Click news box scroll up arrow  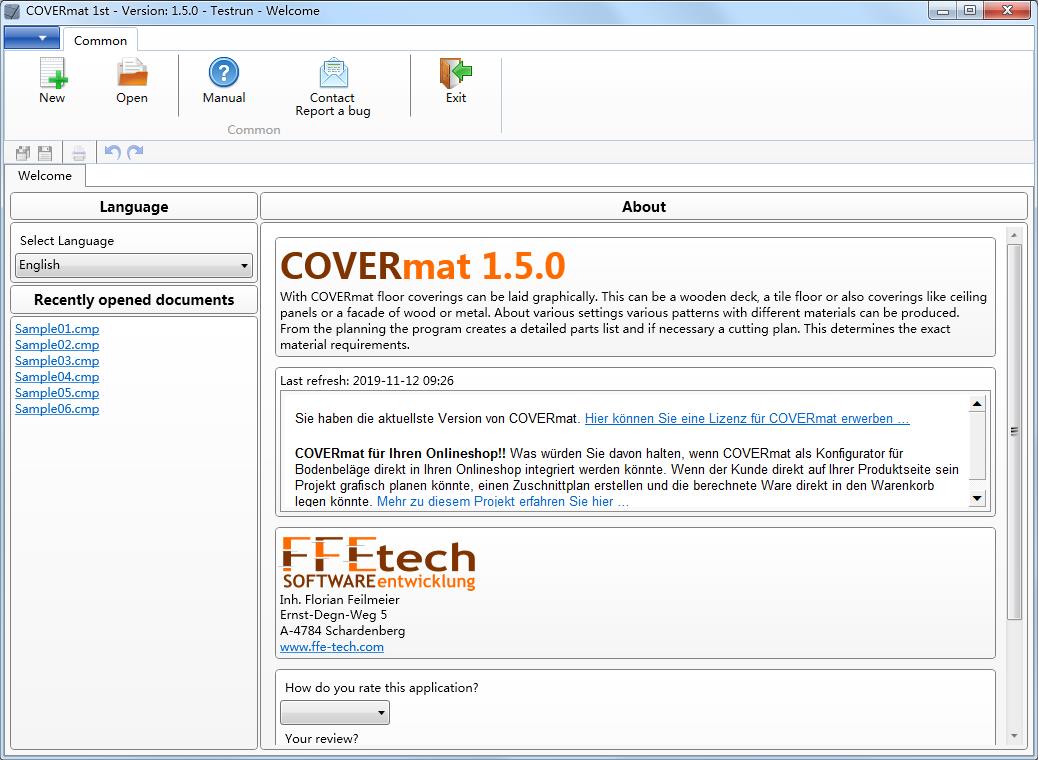[977, 403]
